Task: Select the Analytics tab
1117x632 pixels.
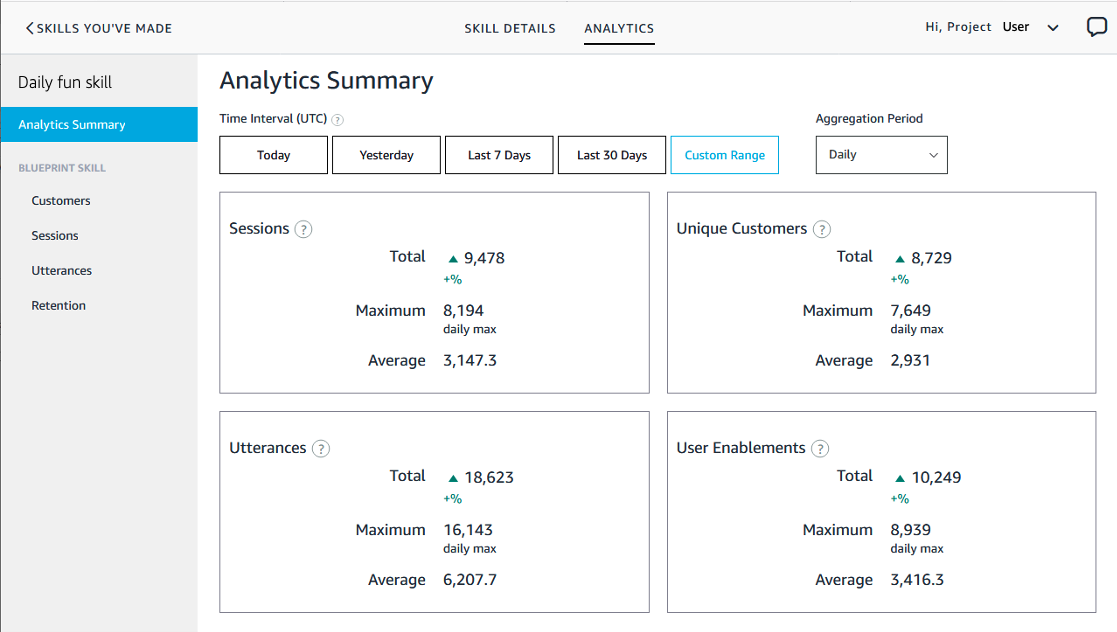Action: (x=618, y=28)
